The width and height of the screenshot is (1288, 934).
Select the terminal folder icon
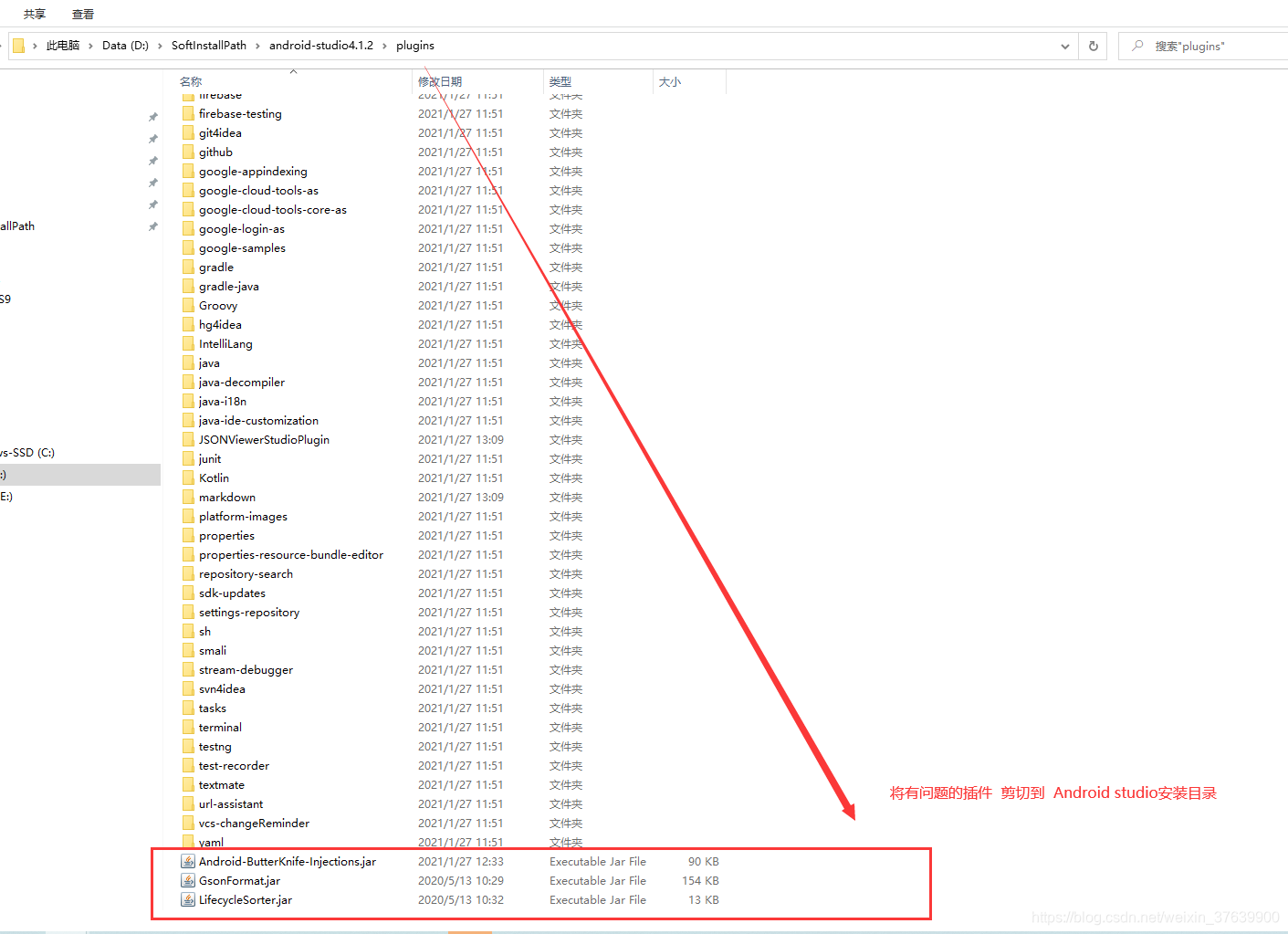(188, 728)
